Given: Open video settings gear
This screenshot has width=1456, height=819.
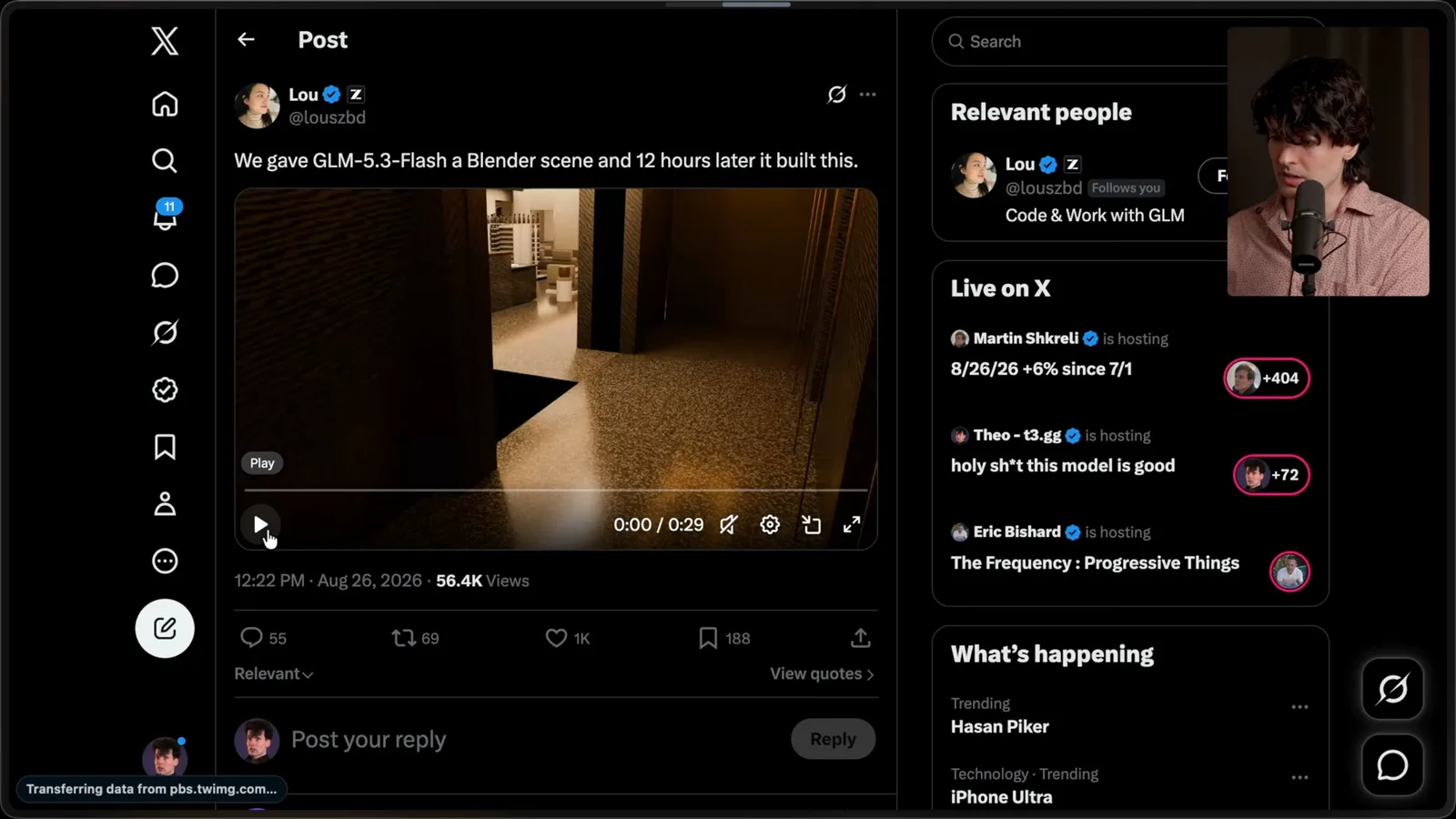Looking at the screenshot, I should [770, 524].
